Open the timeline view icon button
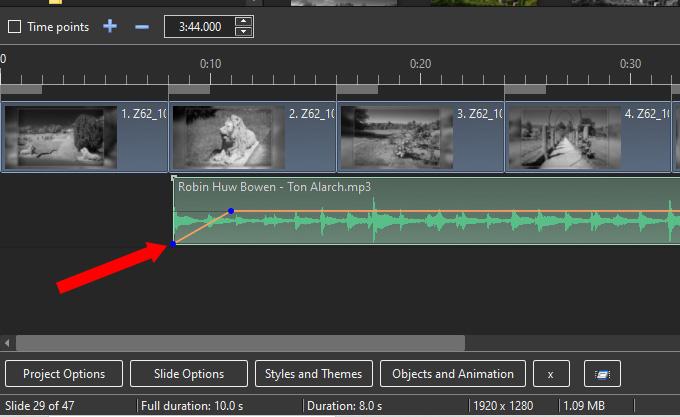This screenshot has width=680, height=417. pyautogui.click(x=602, y=374)
